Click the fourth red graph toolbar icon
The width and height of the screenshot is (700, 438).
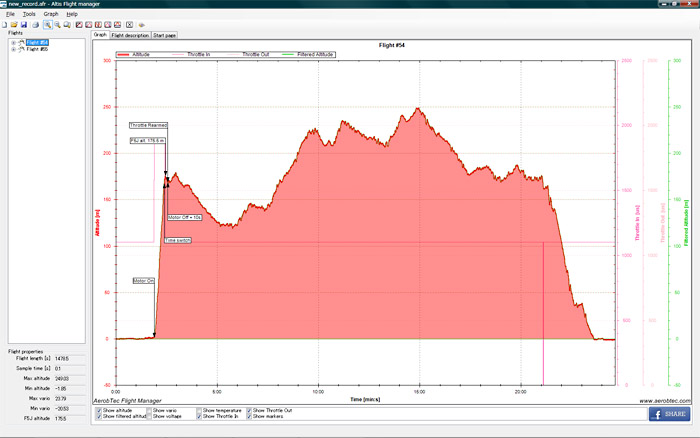point(108,25)
